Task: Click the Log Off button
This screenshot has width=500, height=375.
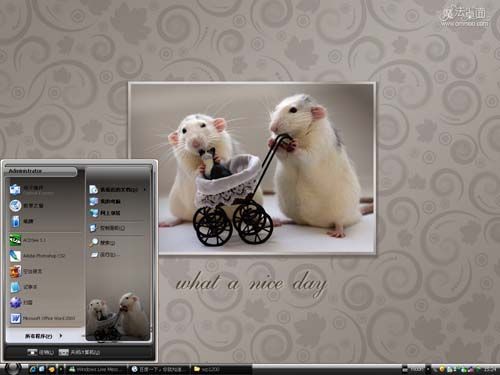Action: pyautogui.click(x=41, y=352)
